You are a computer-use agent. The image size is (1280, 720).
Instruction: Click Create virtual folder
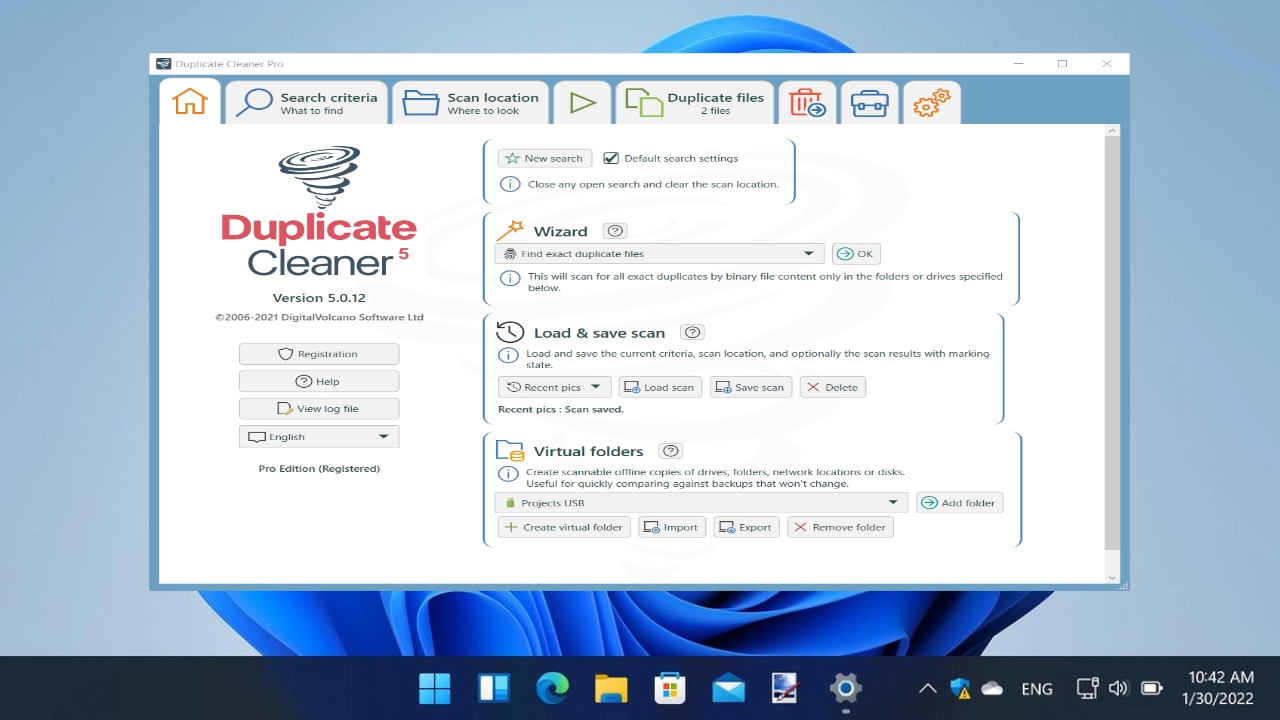click(564, 527)
